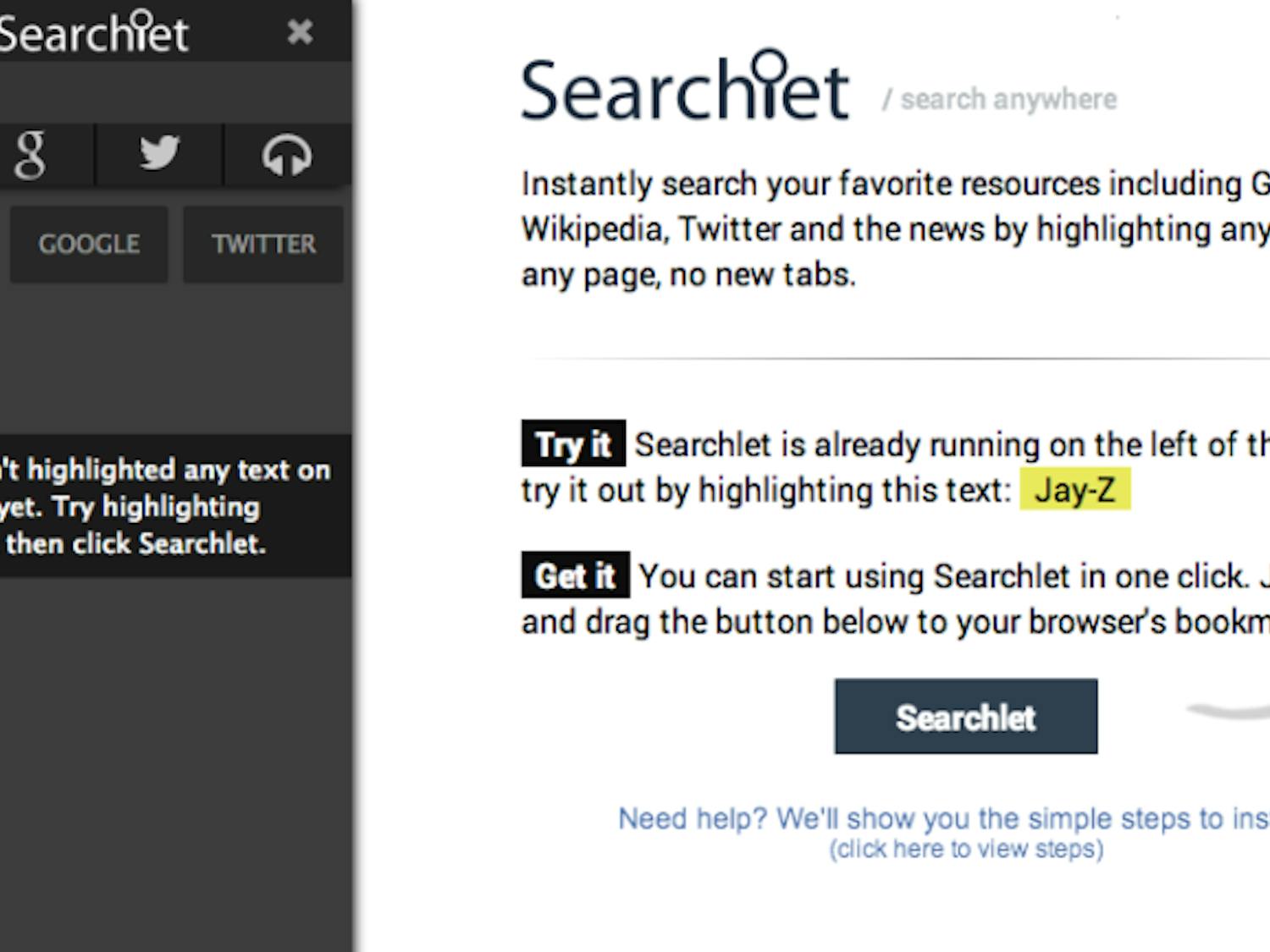Click the 'Searchlet is already running' sentence
The image size is (1270, 952).
(x=948, y=444)
